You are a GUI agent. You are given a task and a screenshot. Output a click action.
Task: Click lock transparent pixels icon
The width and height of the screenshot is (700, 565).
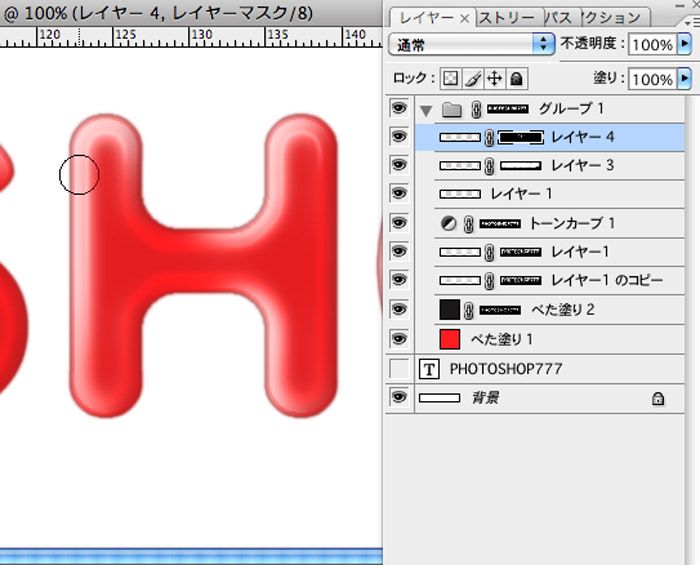coord(452,79)
